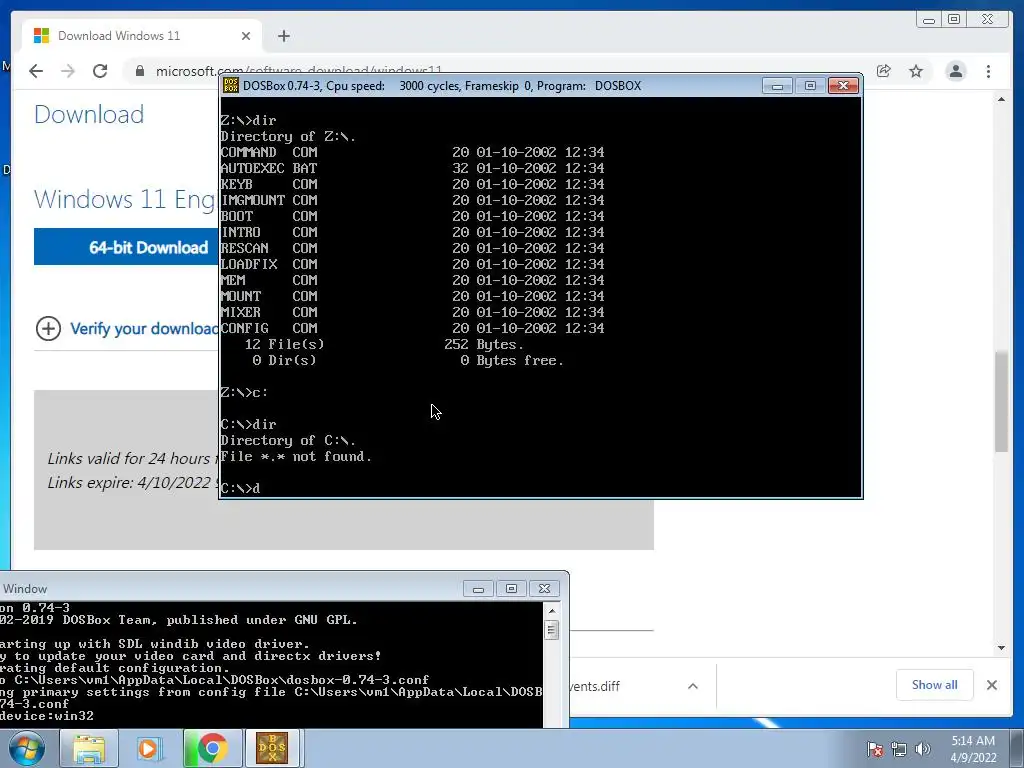Screen dimensions: 1024x768
Task: Open Windows Media Player from taskbar
Action: click(150, 748)
